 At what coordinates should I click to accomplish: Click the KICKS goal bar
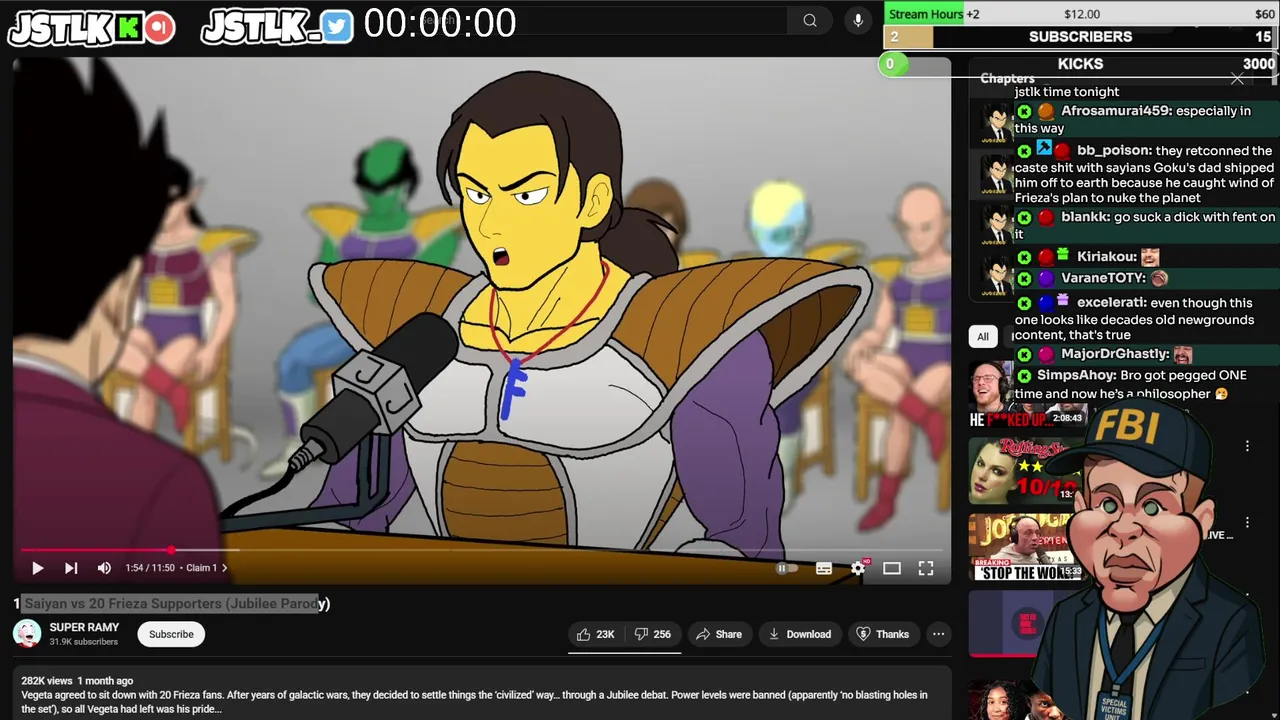point(1080,64)
